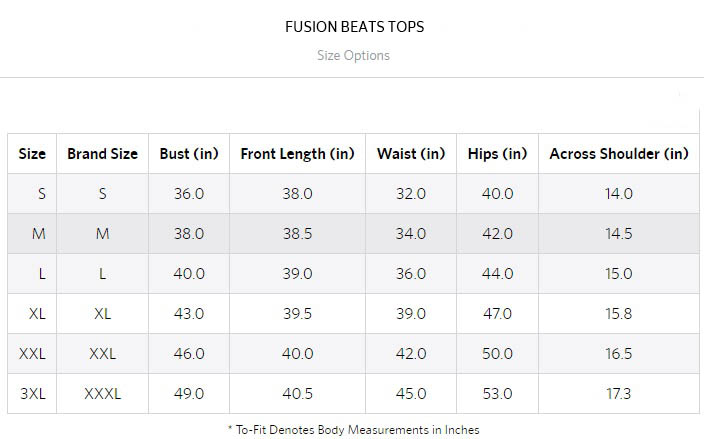Select the 3XL size row label
The image size is (704, 439).
tap(33, 394)
